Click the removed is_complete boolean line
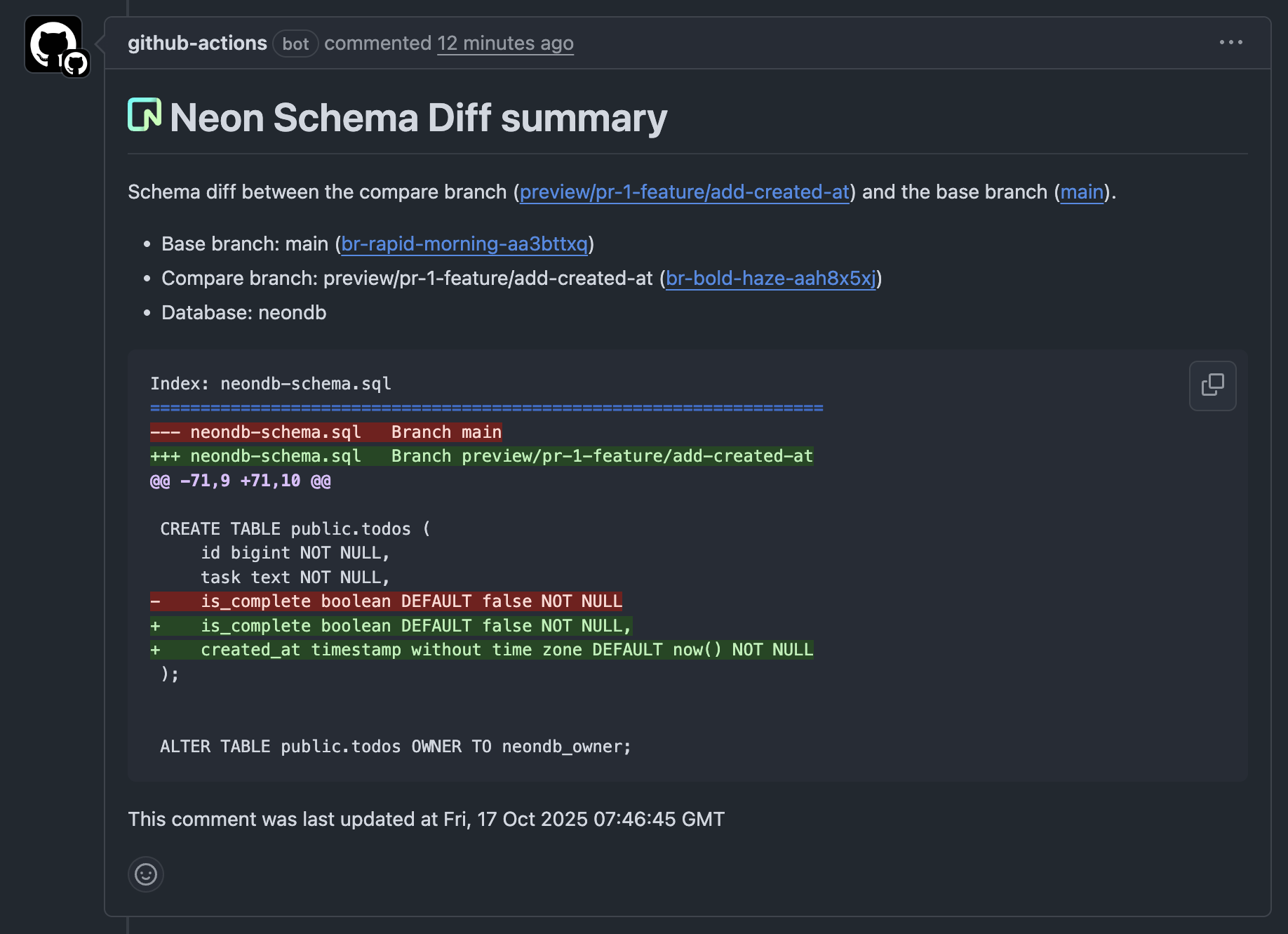 coord(386,601)
